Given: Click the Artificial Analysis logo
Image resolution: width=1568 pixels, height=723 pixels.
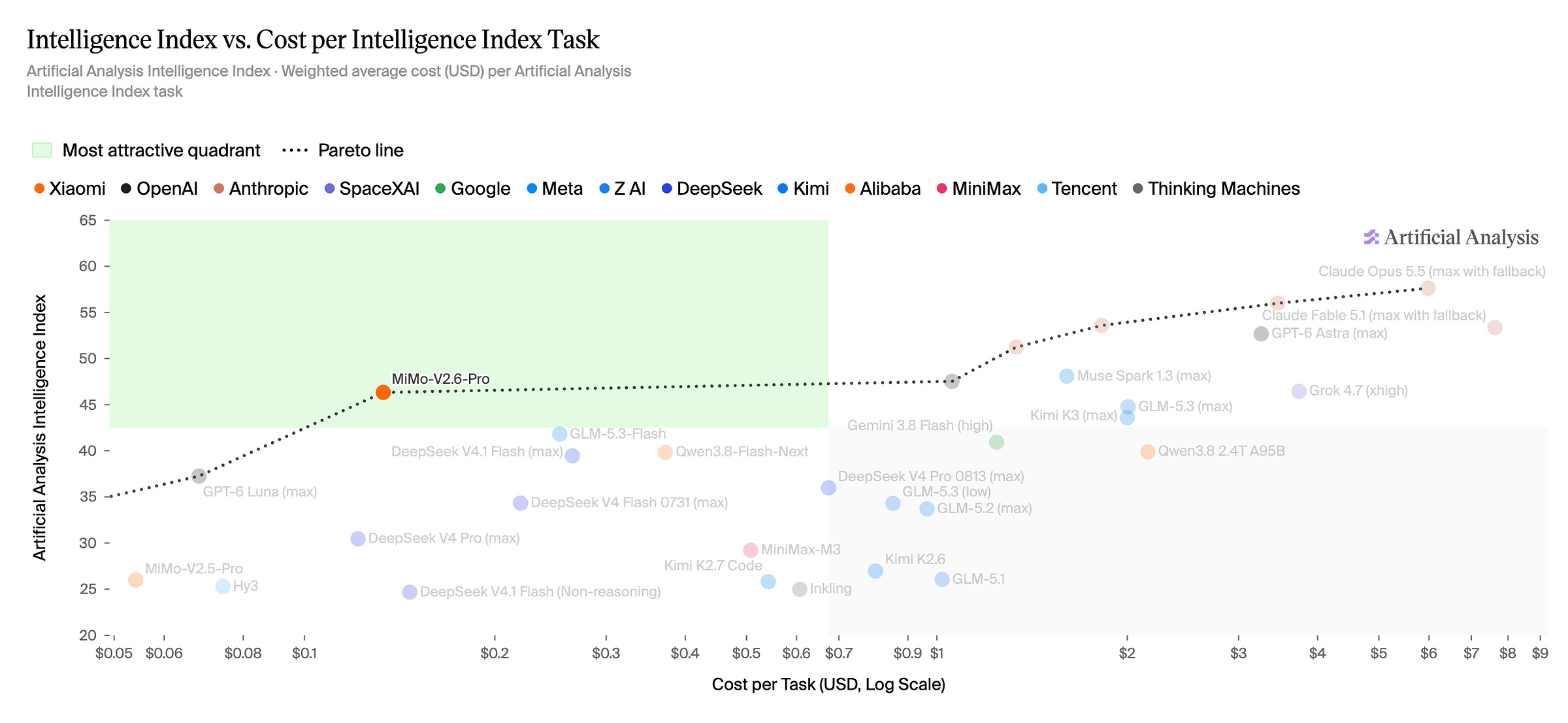Looking at the screenshot, I should pos(1451,237).
